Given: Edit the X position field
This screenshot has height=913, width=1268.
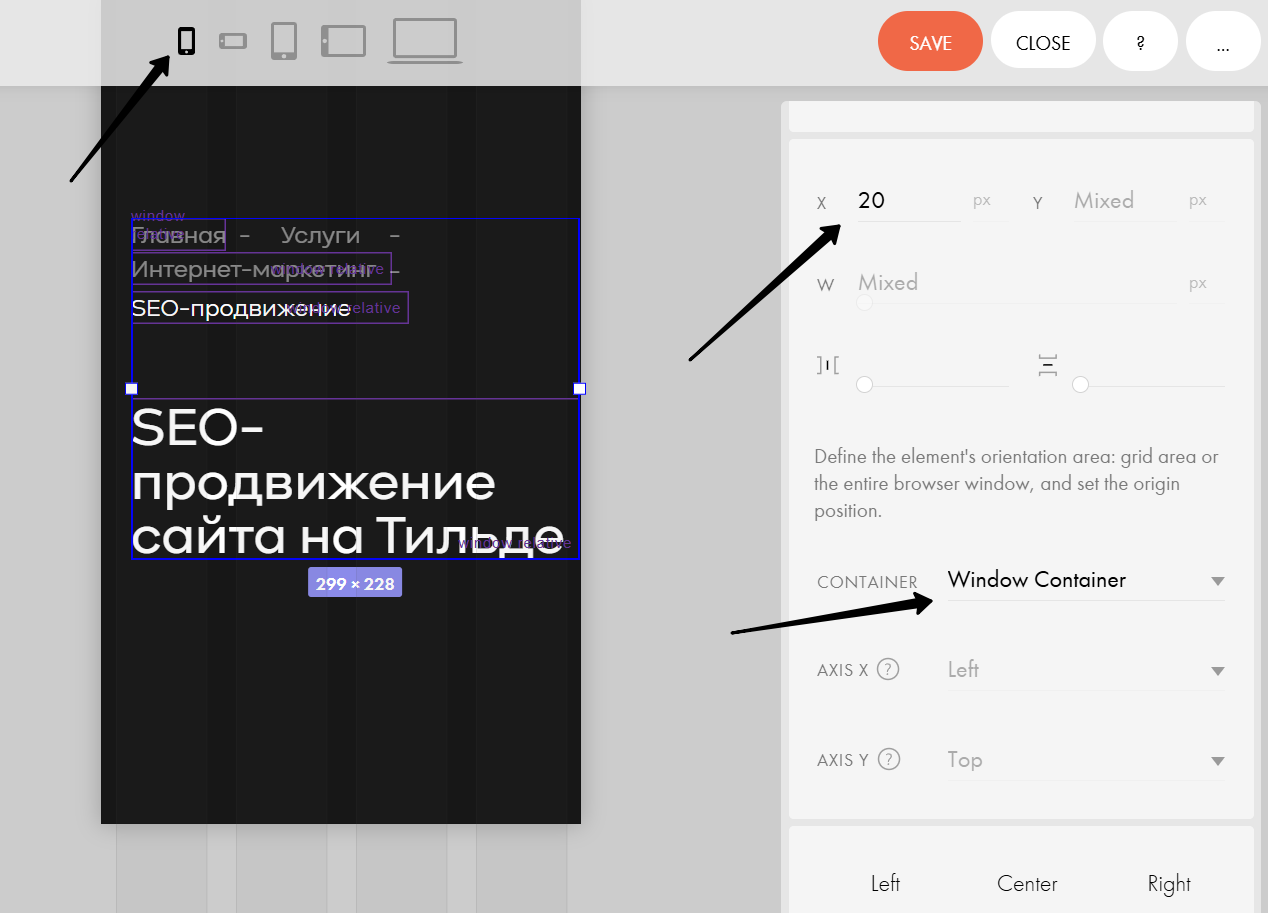Looking at the screenshot, I should [x=908, y=200].
